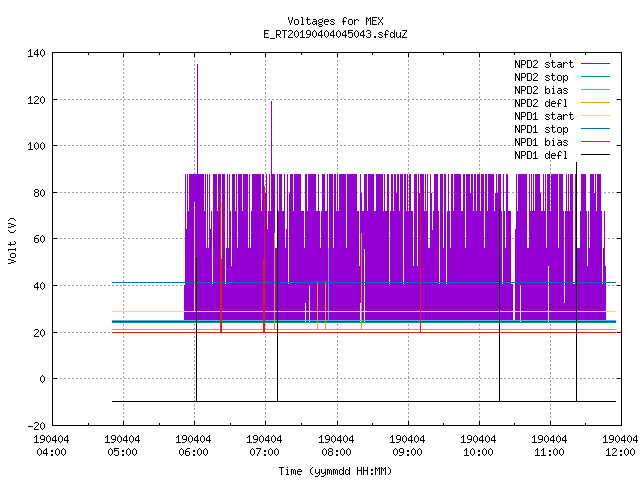The image size is (640, 480).
Task: Click the x-axis tick label 12:00
Action: 620,453
